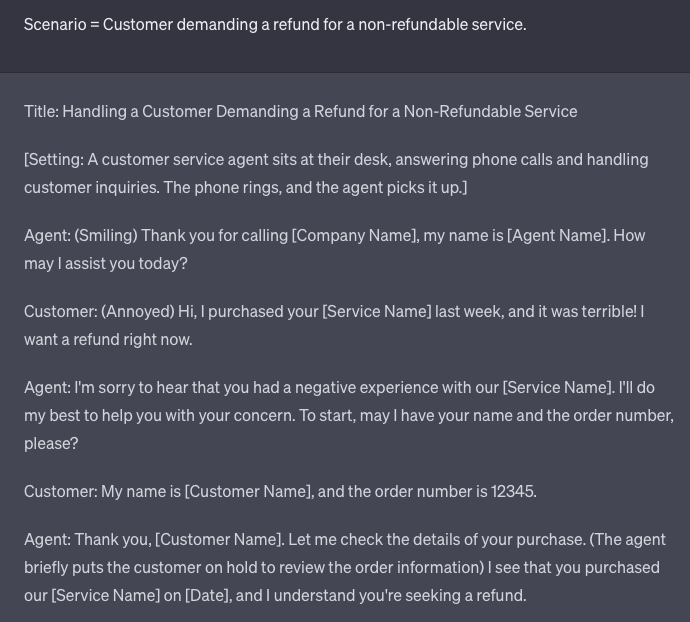
Task: Click [Service Name] in the customer complaint
Action: point(377,312)
